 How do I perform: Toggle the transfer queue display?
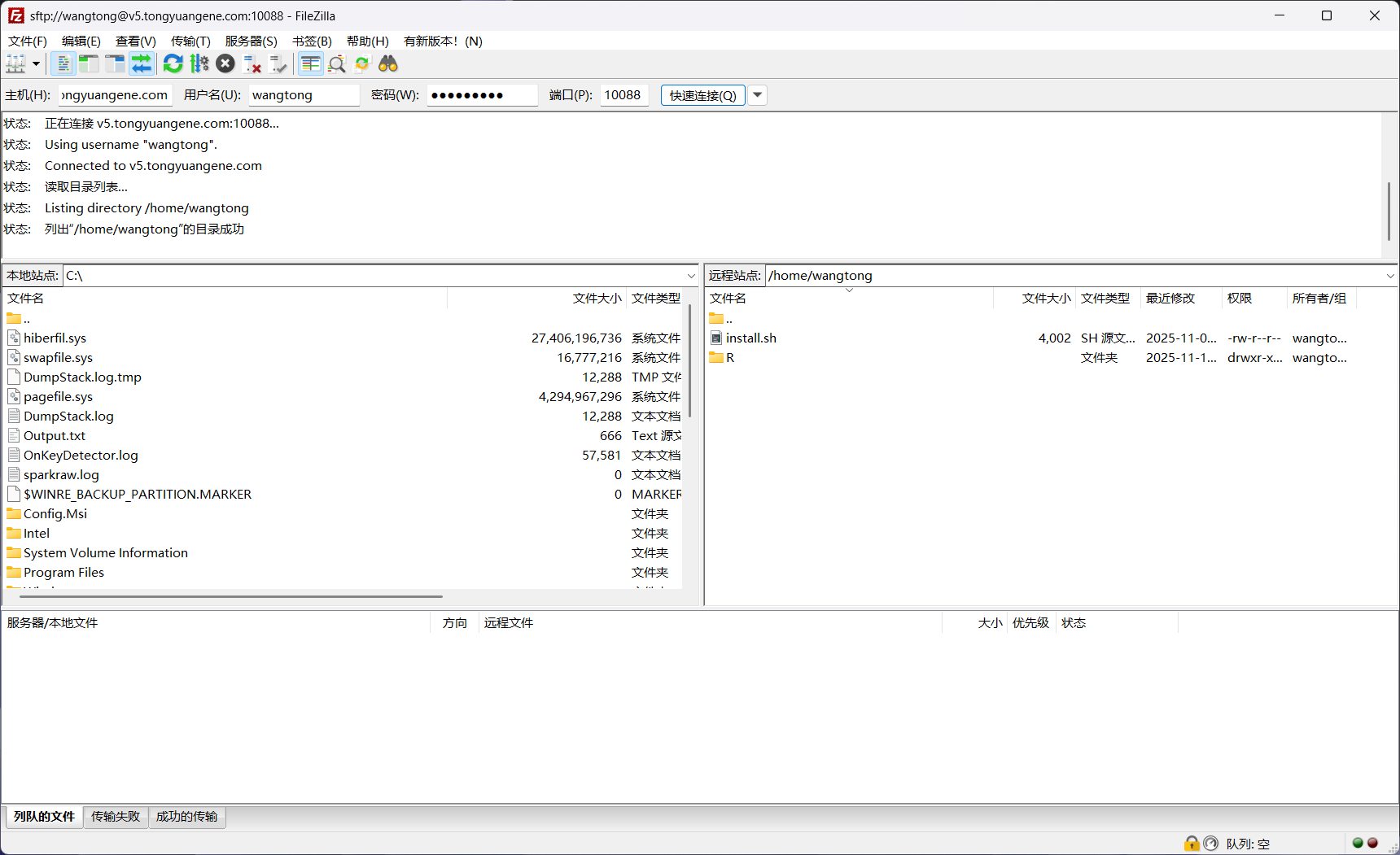[142, 63]
